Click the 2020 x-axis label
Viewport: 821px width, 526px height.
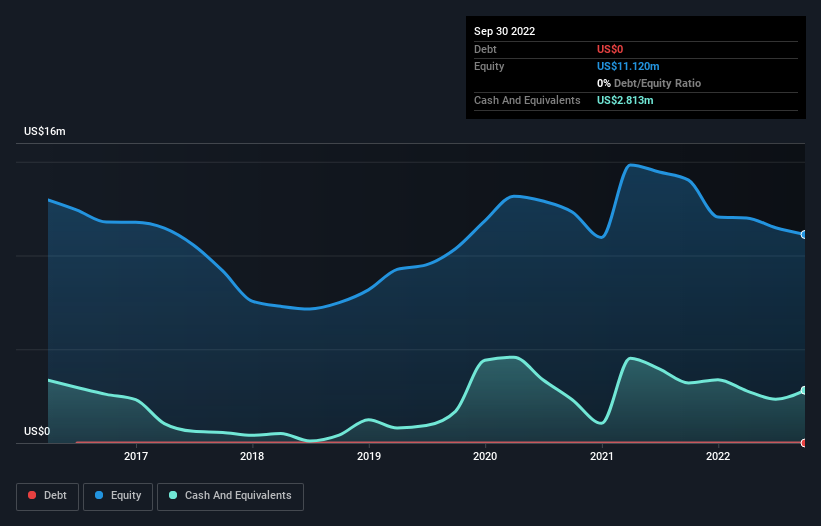click(x=485, y=456)
